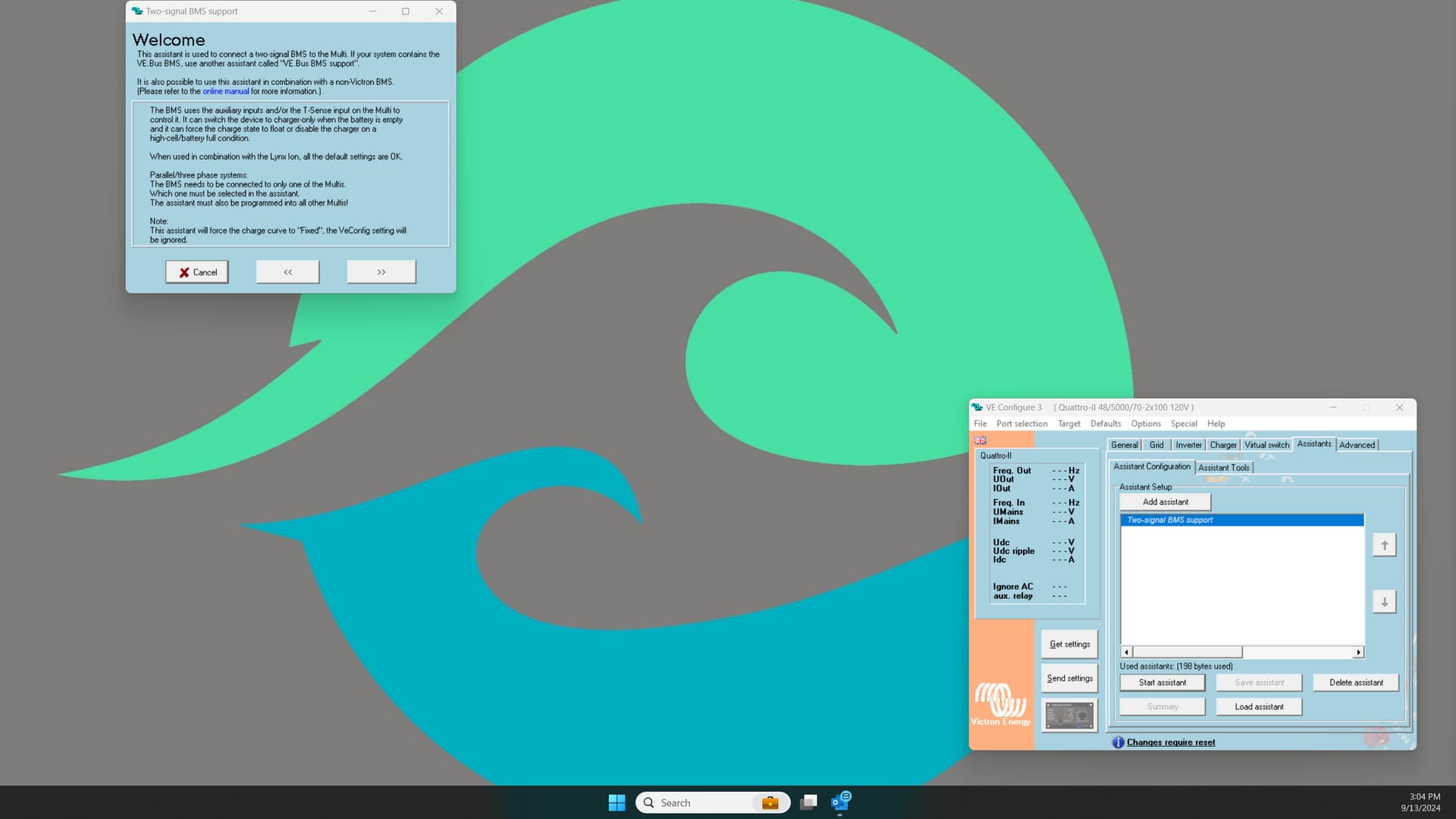Click the Udc ripple readout label
This screenshot has height=819, width=1456.
1013,551
